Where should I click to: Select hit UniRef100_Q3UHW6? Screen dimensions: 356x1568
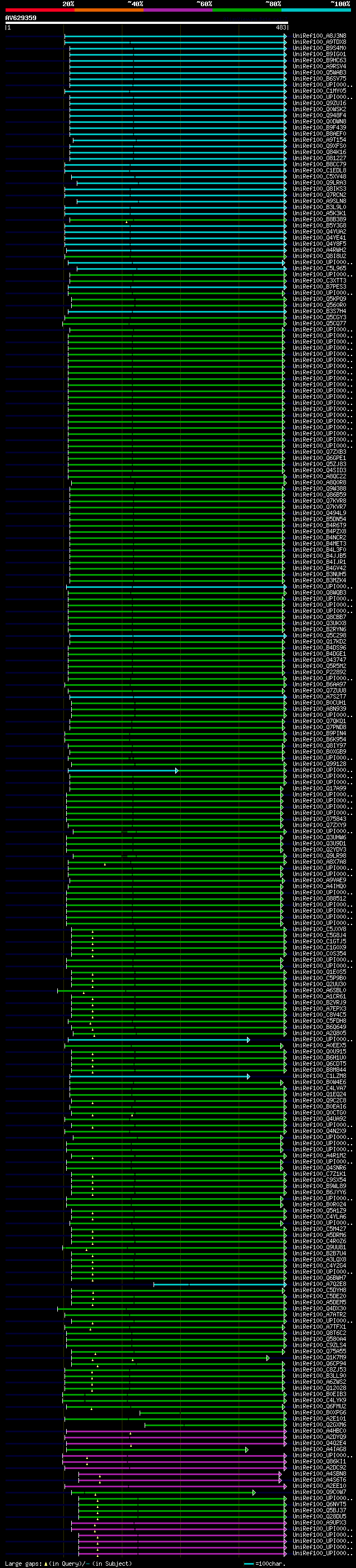pyautogui.click(x=319, y=838)
